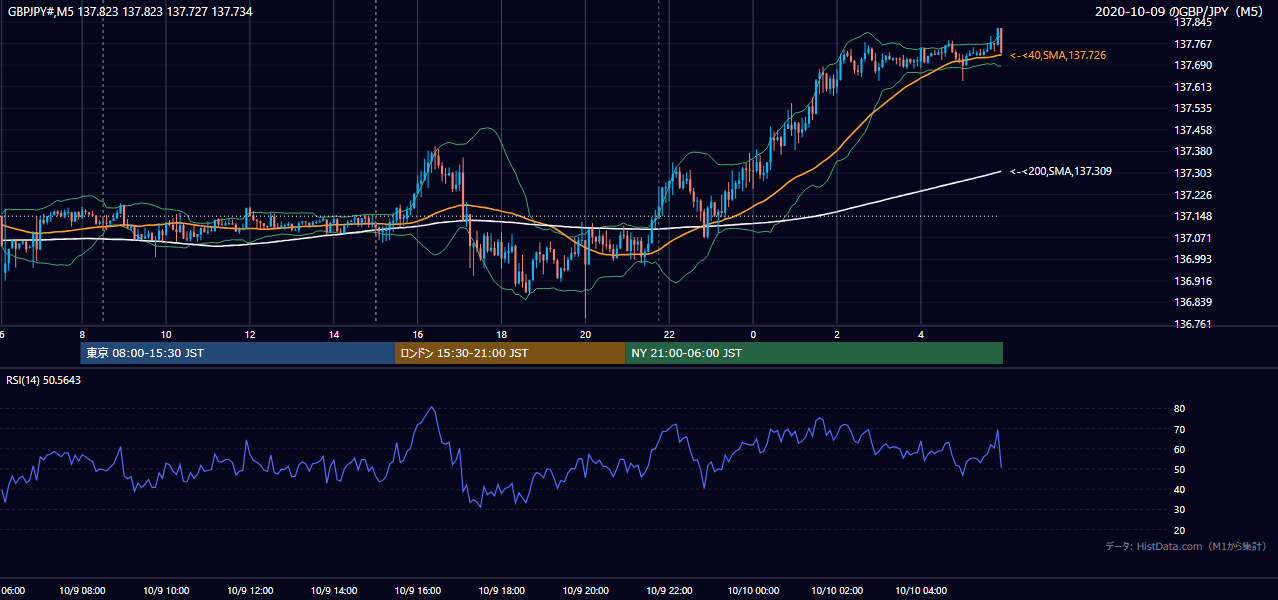Select the 200 SMA 137.309 label
Viewport: 1278px width, 600px height.
pyautogui.click(x=1061, y=172)
